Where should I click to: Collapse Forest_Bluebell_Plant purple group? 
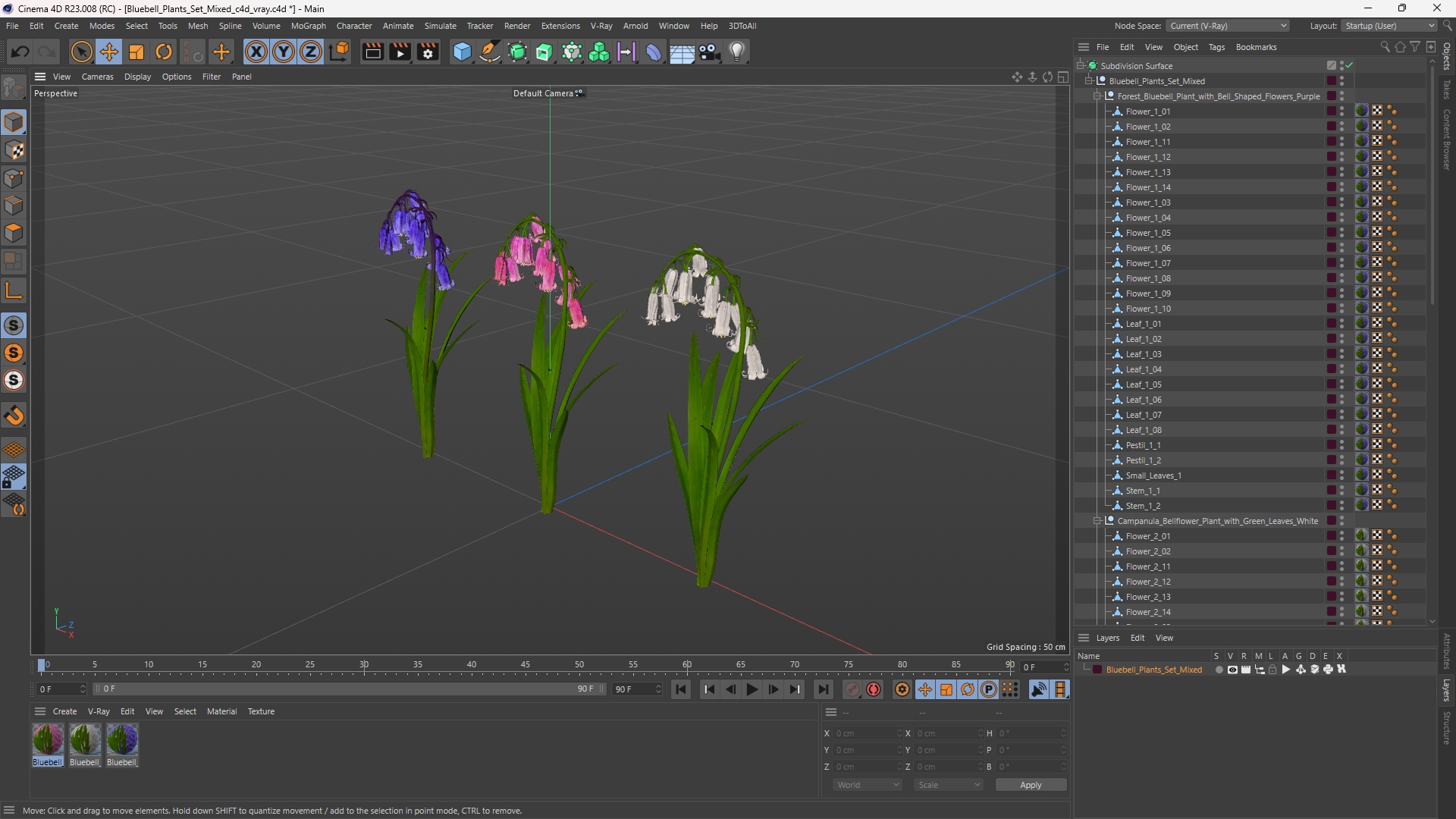(x=1097, y=96)
